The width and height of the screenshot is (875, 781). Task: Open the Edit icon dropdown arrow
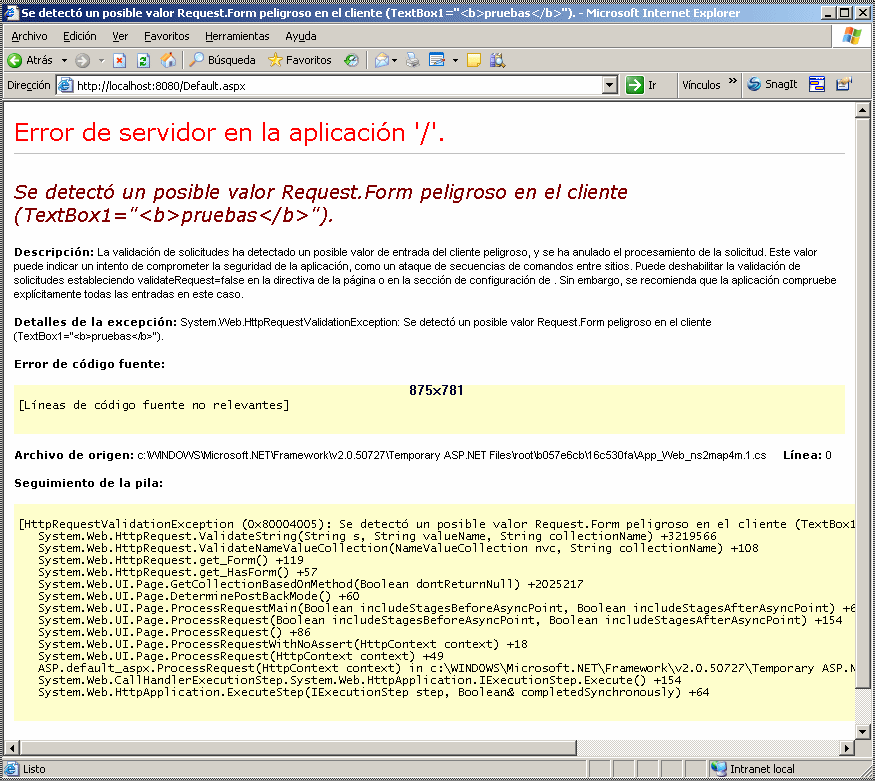[455, 60]
